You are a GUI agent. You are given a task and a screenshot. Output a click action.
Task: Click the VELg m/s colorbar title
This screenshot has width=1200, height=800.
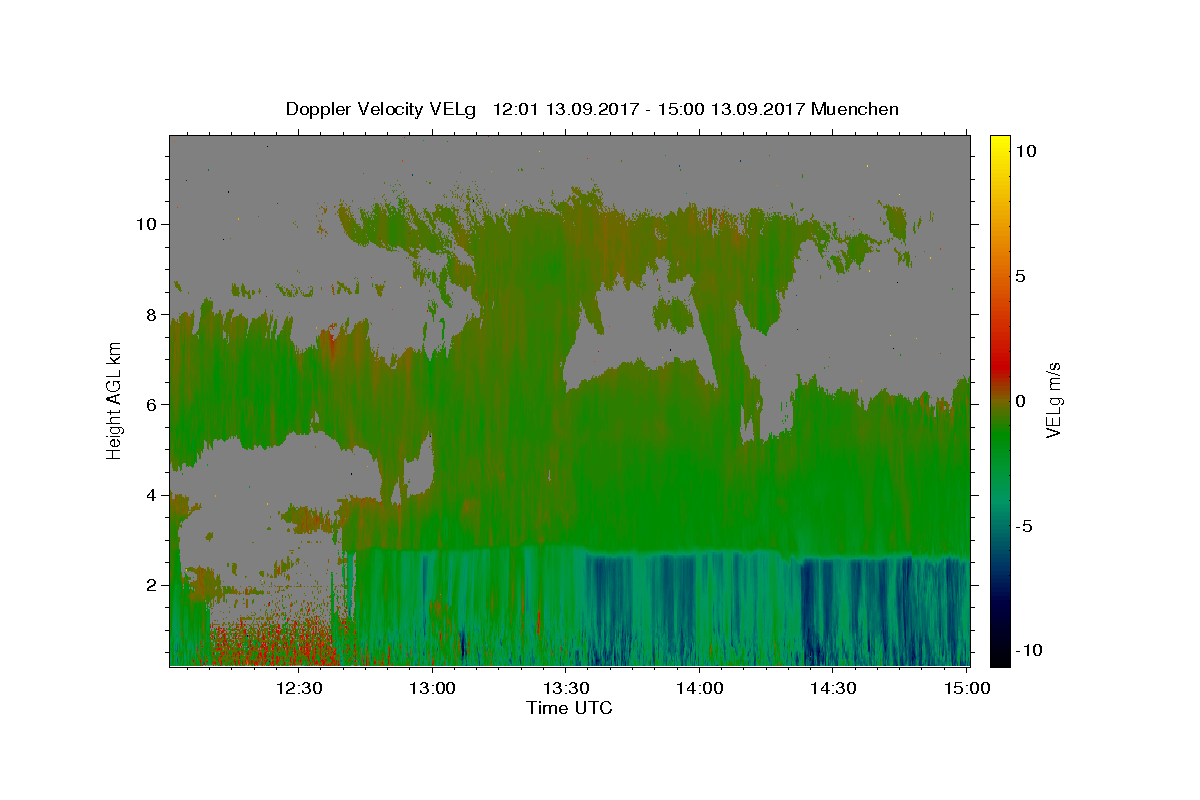[x=1053, y=400]
